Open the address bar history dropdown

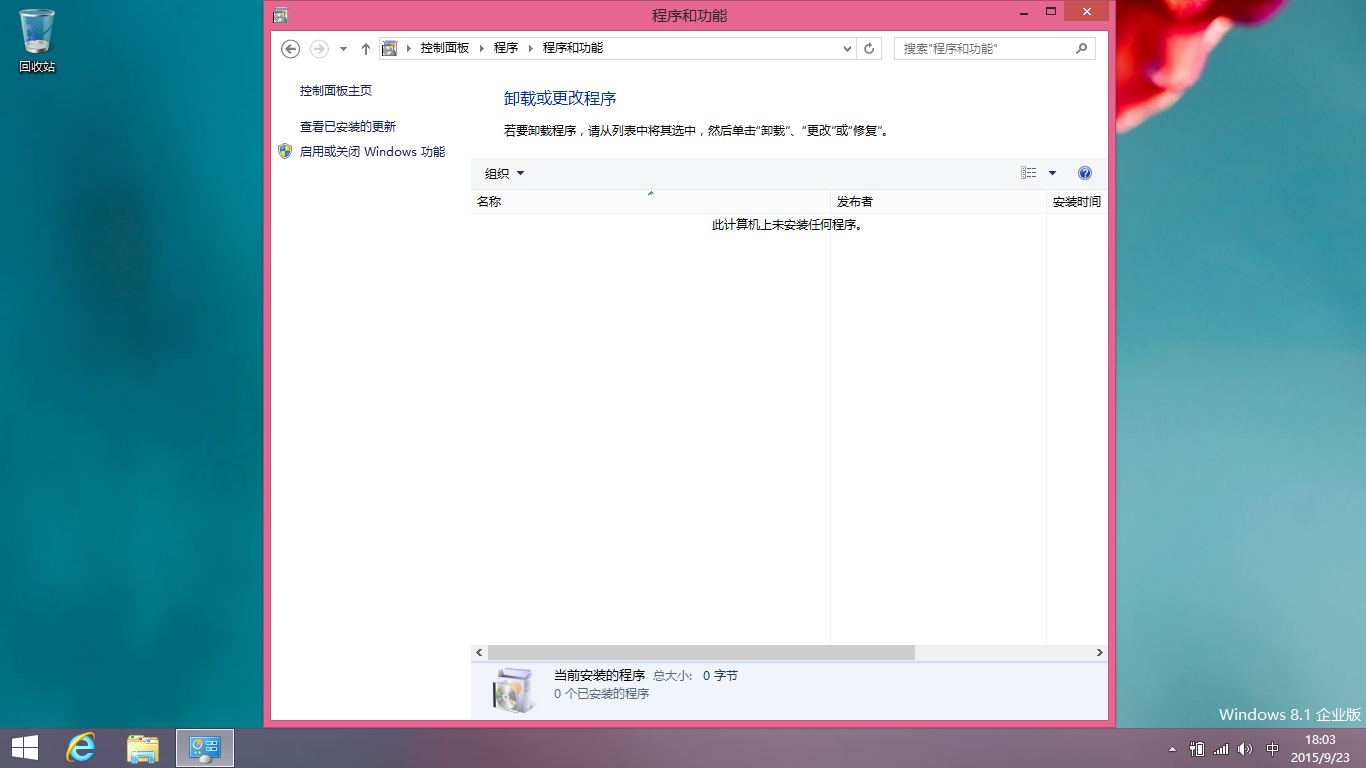[x=848, y=48]
